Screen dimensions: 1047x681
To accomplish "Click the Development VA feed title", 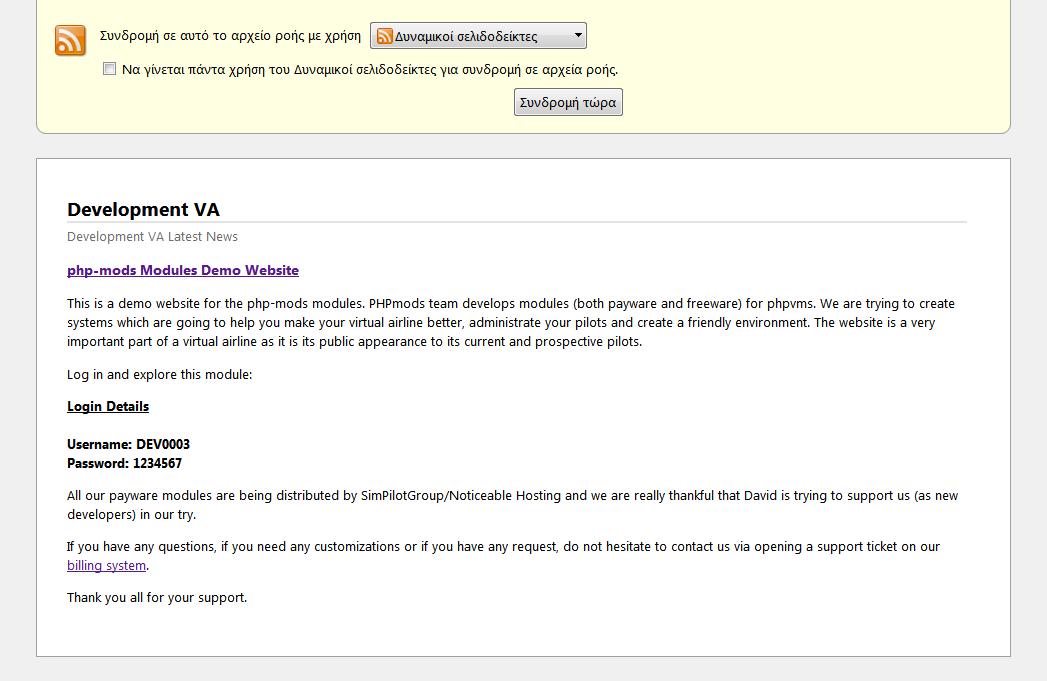I will click(x=144, y=210).
